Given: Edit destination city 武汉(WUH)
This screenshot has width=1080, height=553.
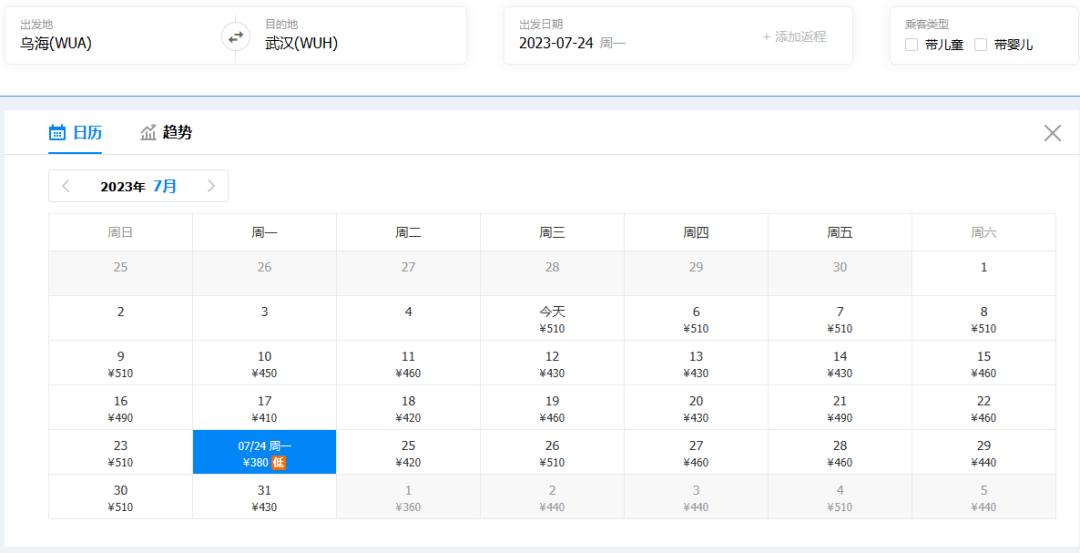Looking at the screenshot, I should tap(302, 43).
